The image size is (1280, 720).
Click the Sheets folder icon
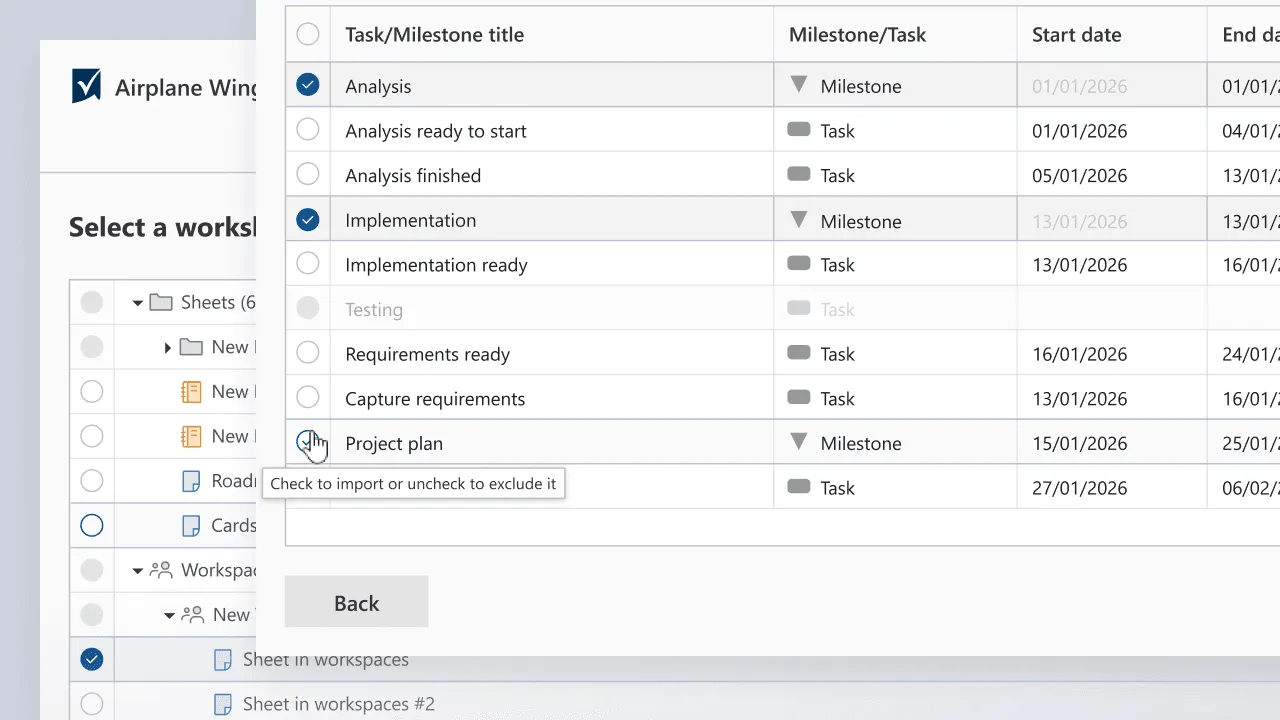161,302
